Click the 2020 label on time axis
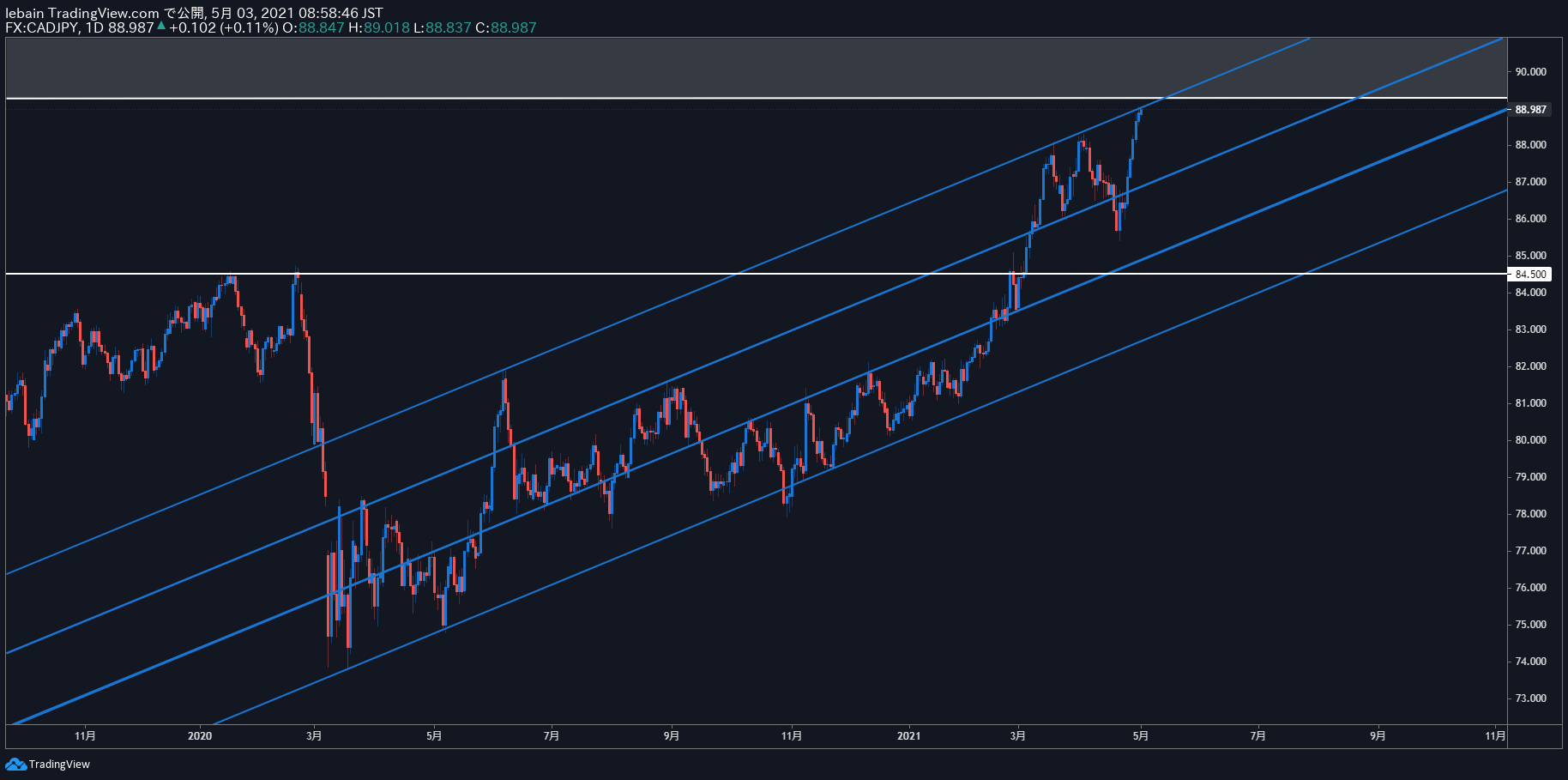This screenshot has height=780, width=1568. pyautogui.click(x=200, y=735)
